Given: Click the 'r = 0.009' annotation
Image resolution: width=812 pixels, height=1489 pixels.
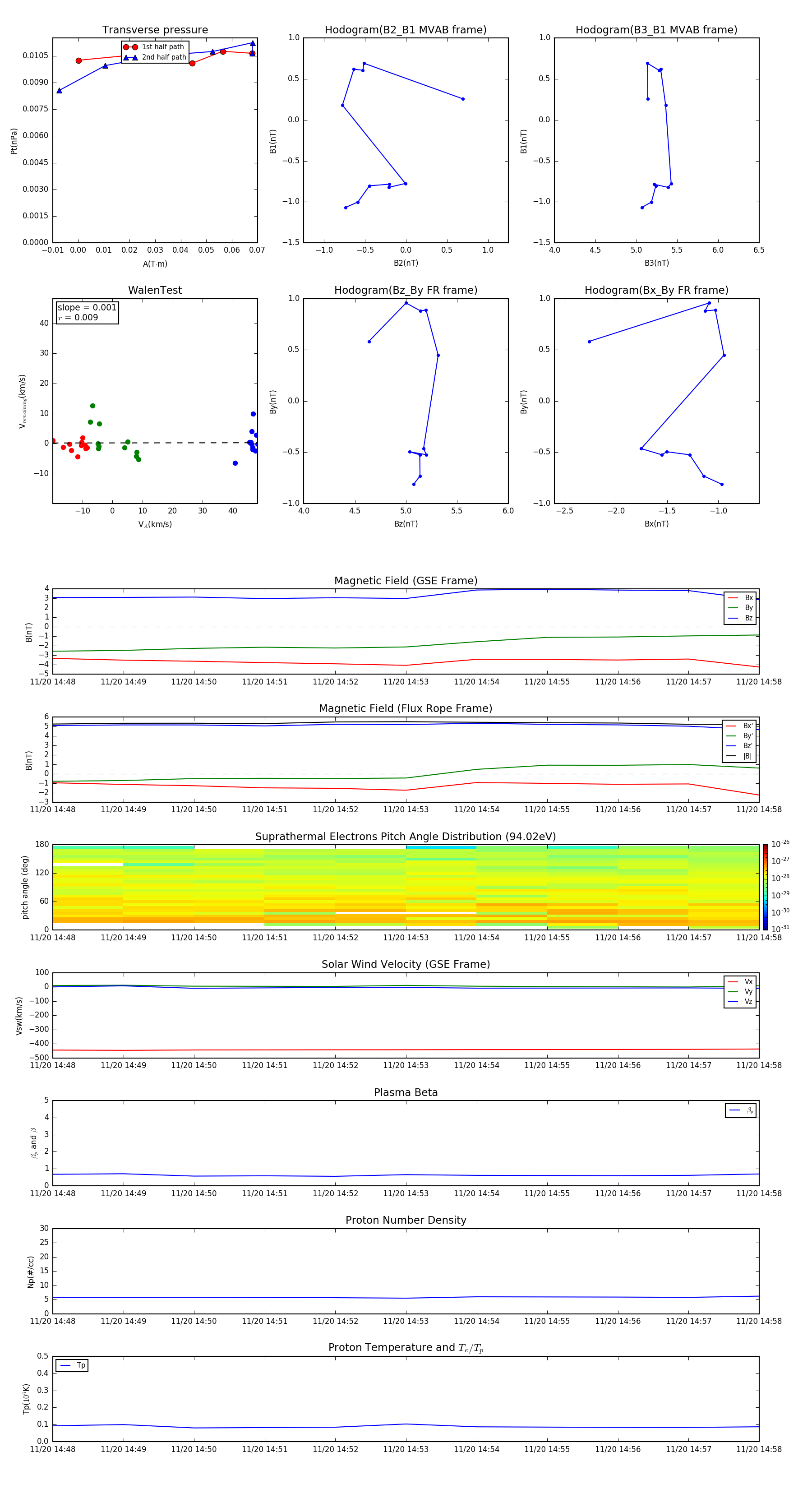Looking at the screenshot, I should [x=78, y=317].
